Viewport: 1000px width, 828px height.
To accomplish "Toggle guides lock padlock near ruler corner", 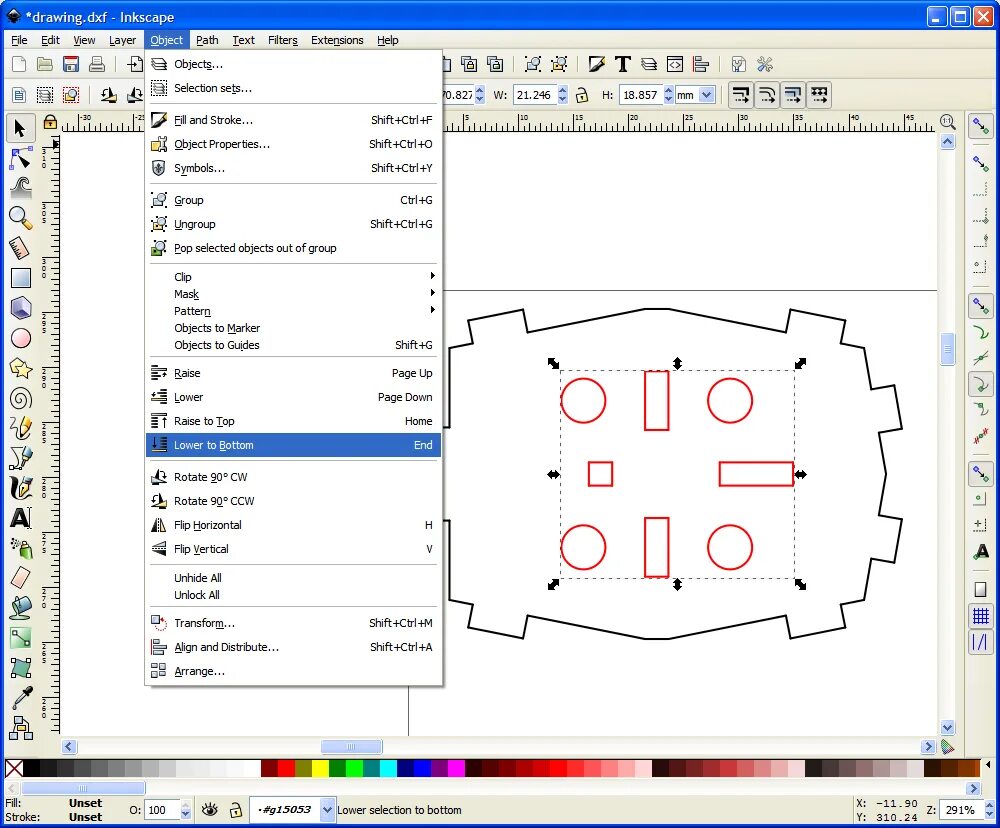I will (50, 122).
